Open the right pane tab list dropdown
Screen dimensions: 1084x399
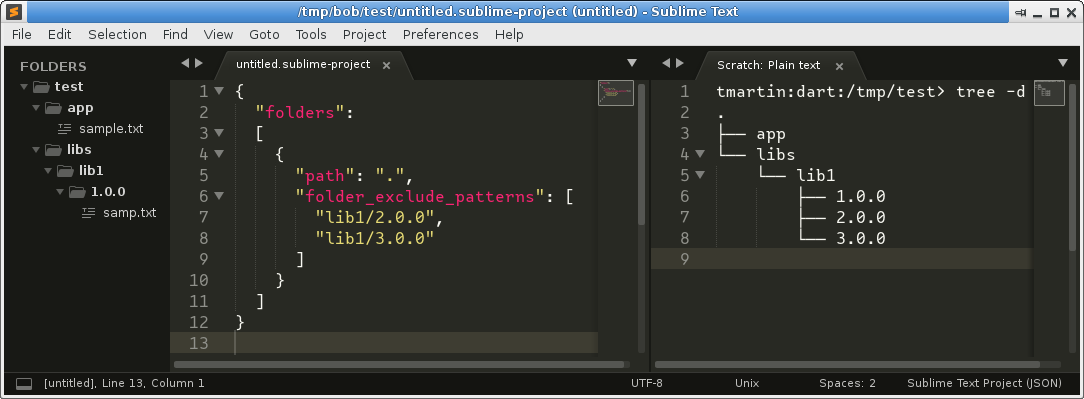coord(1063,63)
